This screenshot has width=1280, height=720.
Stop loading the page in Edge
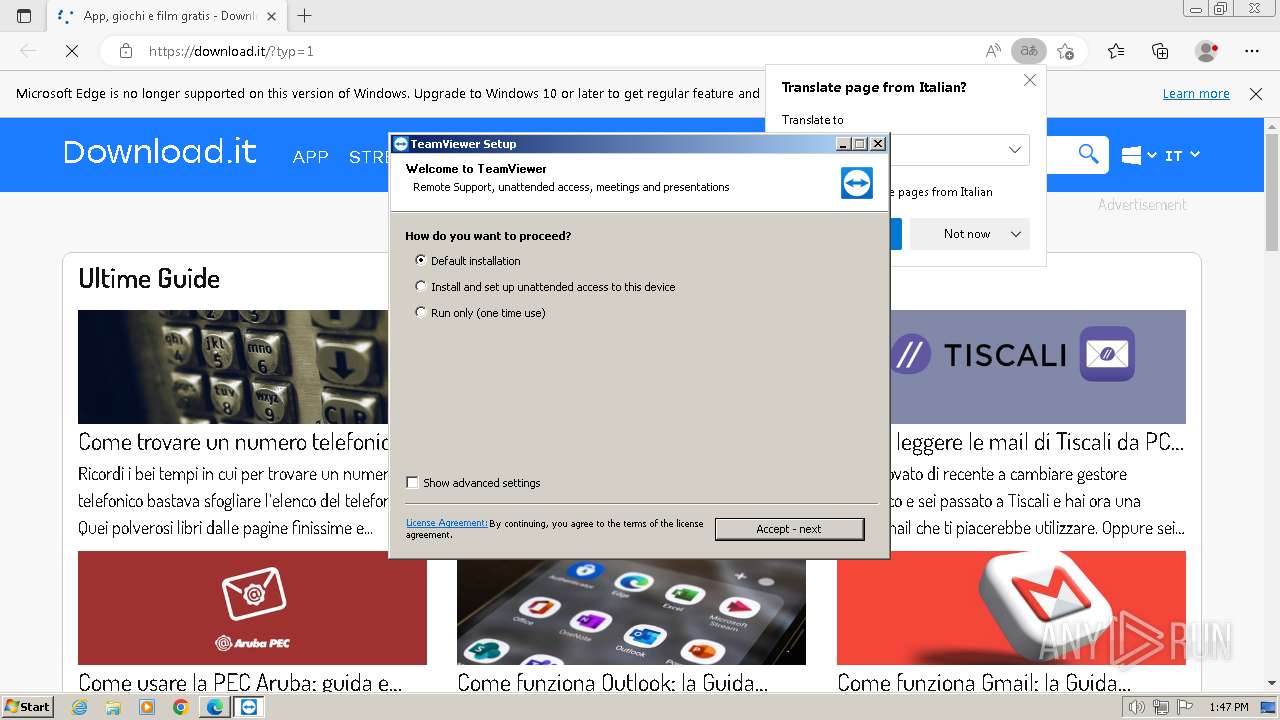(x=72, y=51)
